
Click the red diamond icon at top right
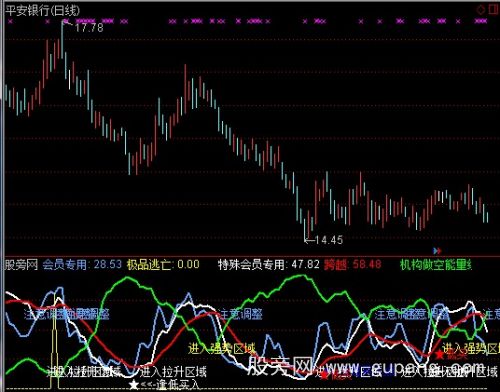pyautogui.click(x=481, y=10)
